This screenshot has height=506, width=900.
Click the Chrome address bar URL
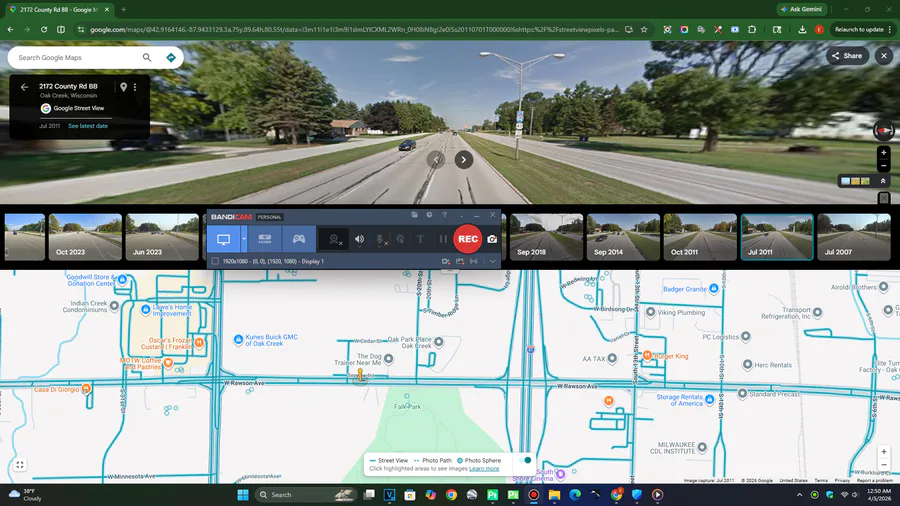[x=354, y=29]
